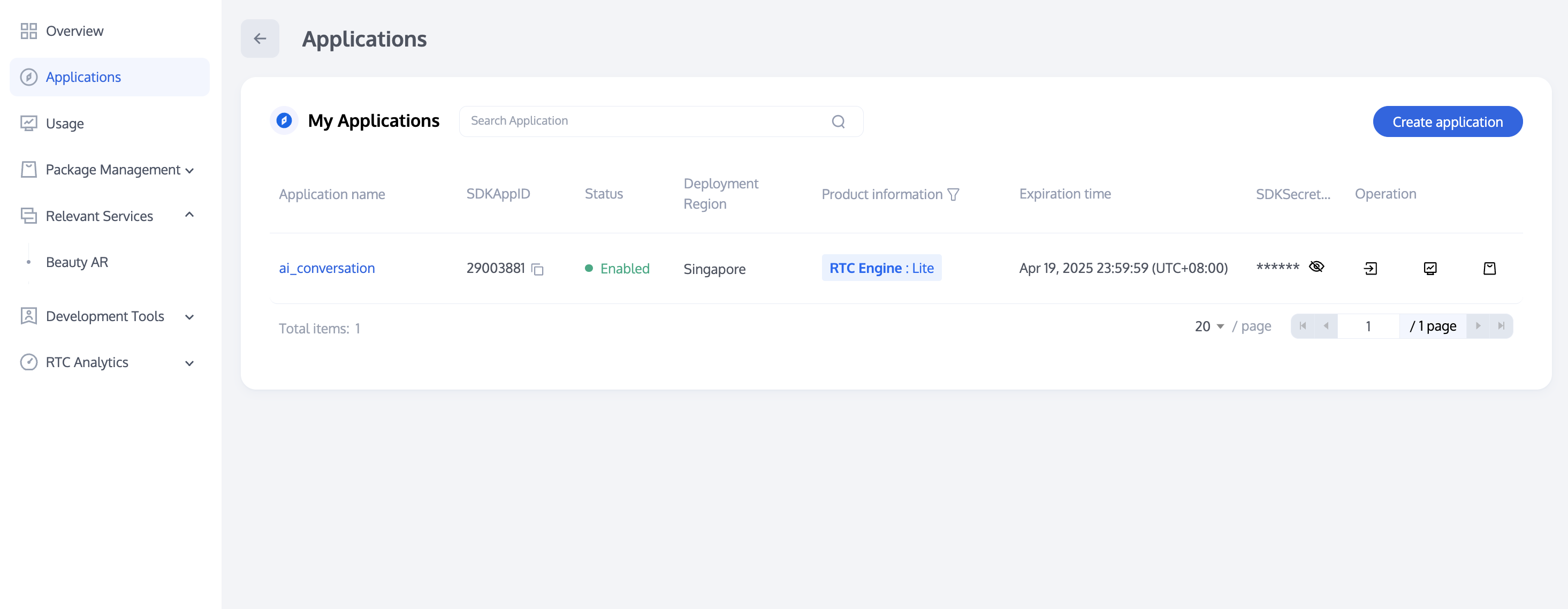Open the Product information filter
This screenshot has width=1568, height=609.
point(953,195)
